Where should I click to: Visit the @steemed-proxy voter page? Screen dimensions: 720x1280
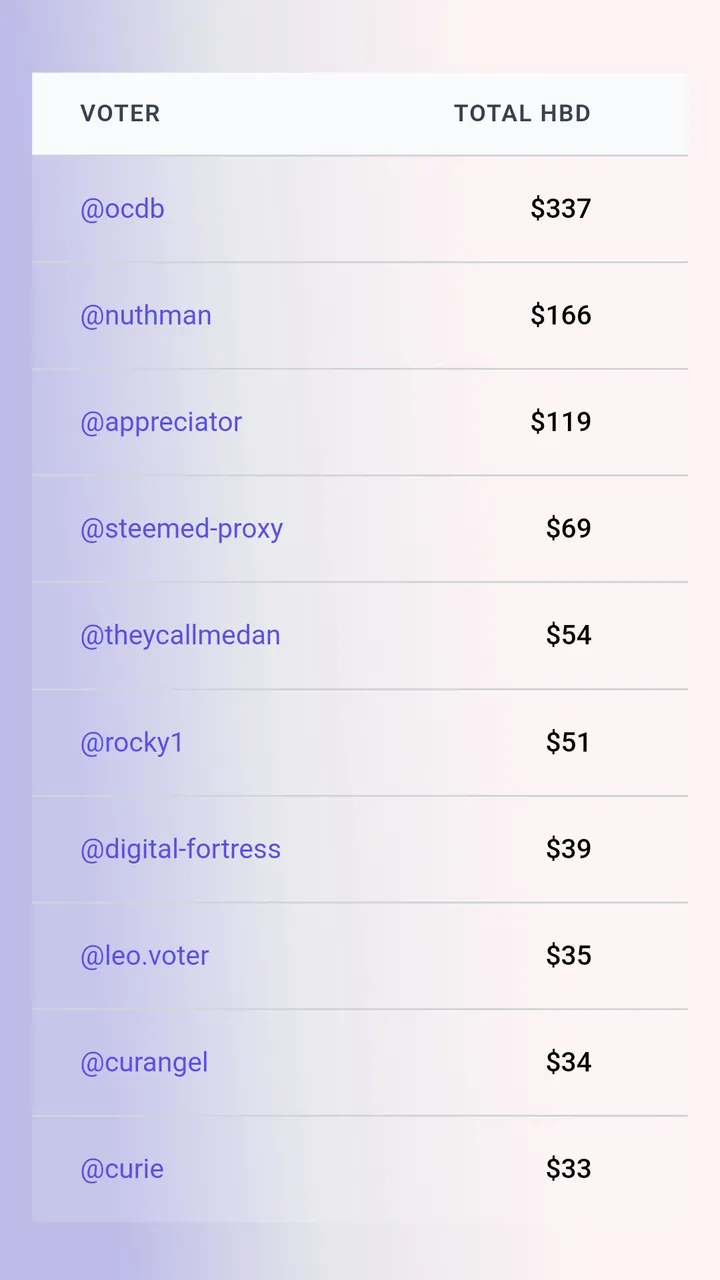[181, 529]
